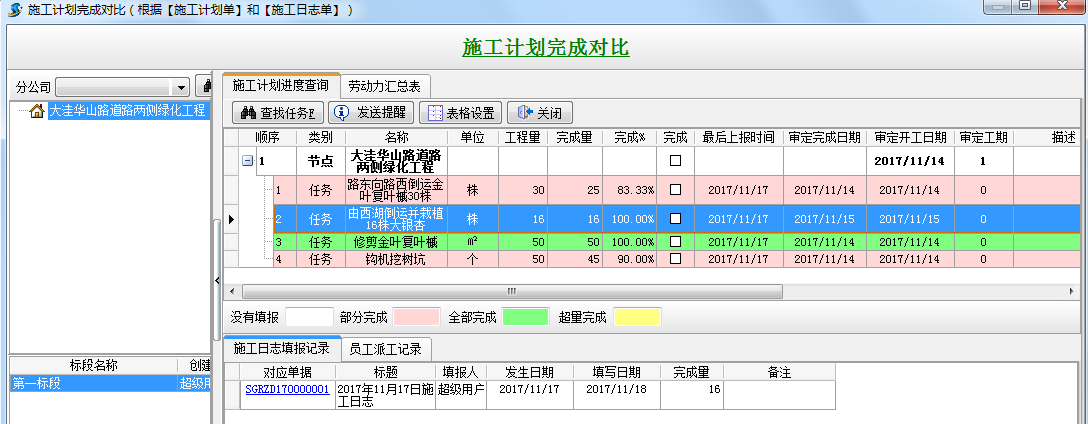Open 表格设置 table settings
The image size is (1088, 424).
(x=459, y=113)
